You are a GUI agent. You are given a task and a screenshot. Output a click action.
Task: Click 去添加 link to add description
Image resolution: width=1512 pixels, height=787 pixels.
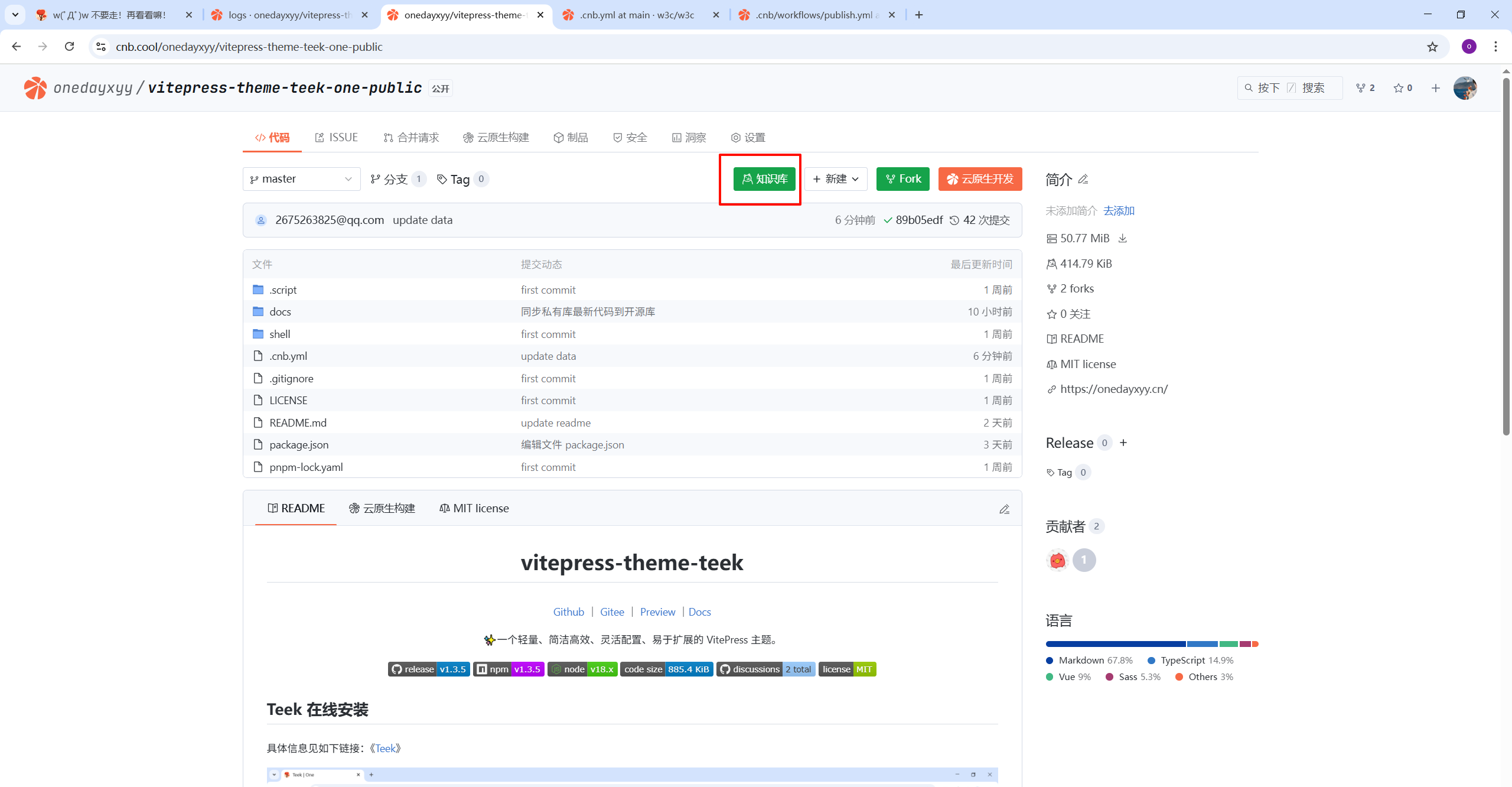tap(1119, 211)
